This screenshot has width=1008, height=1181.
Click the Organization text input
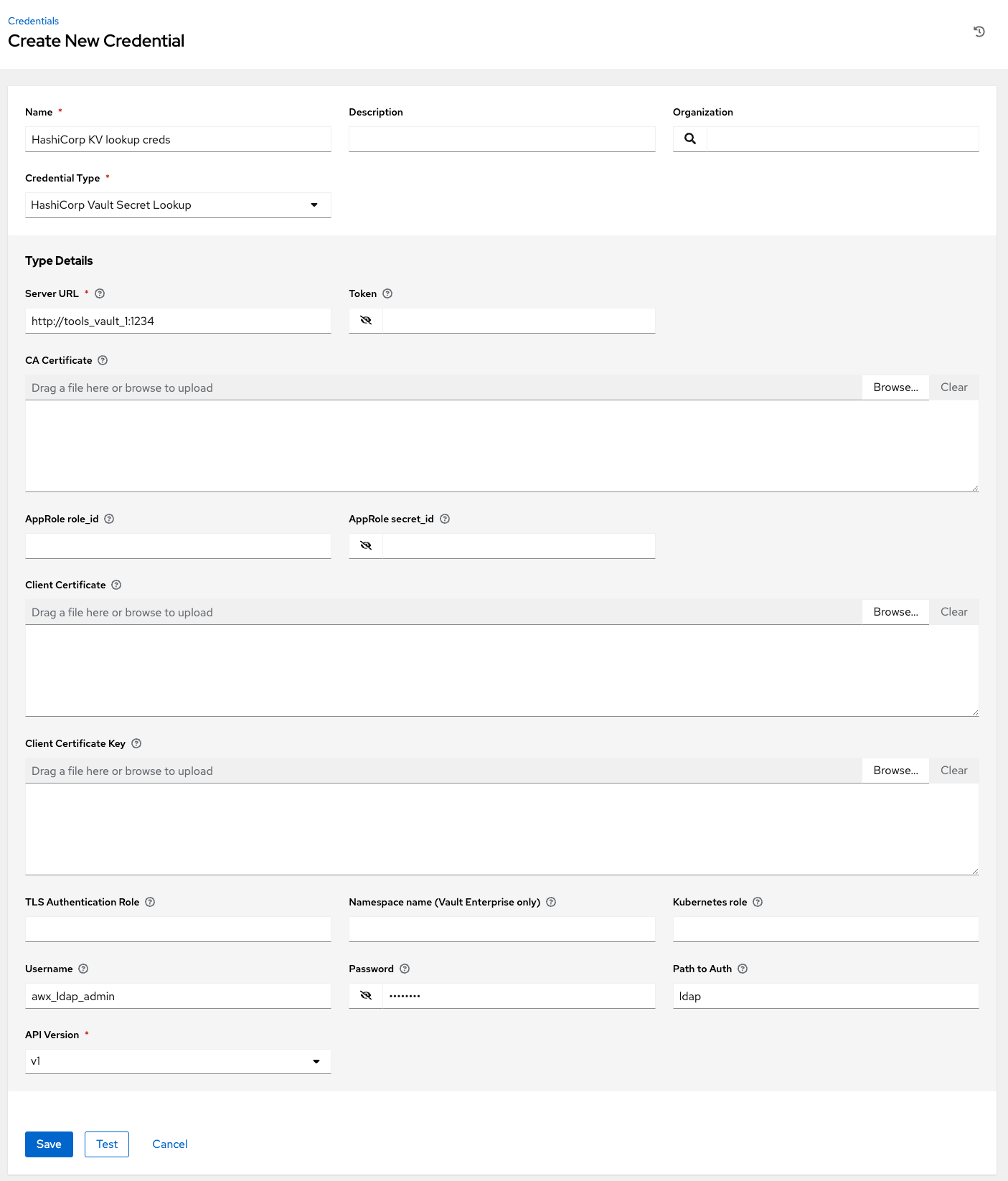tap(843, 139)
